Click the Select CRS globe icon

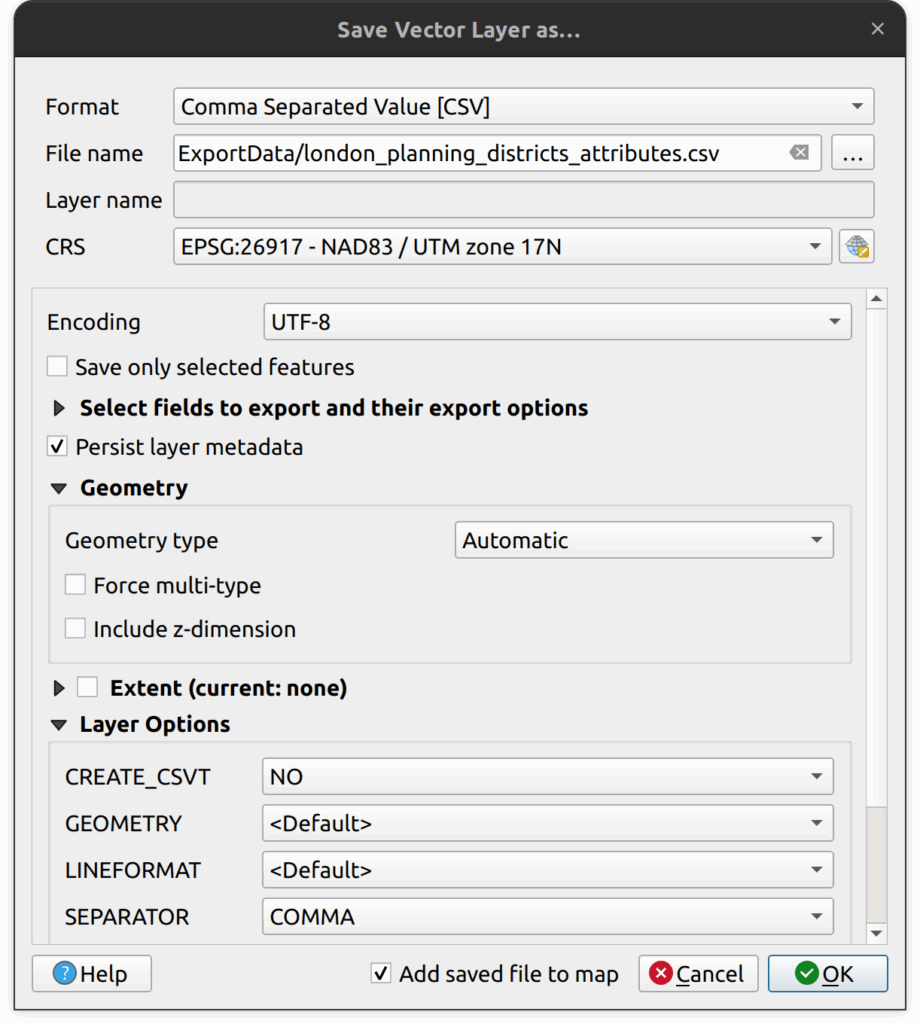(x=857, y=247)
